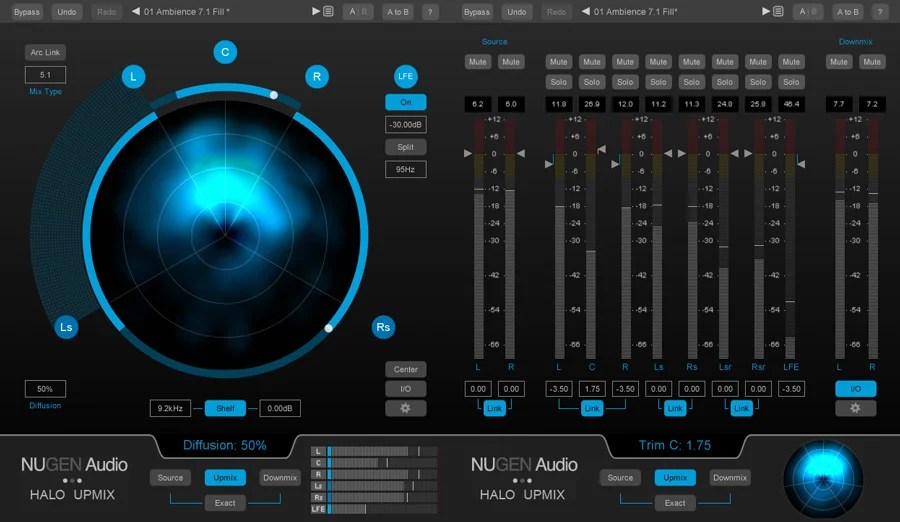
Task: Toggle the Shelf filter button
Action: 225,408
